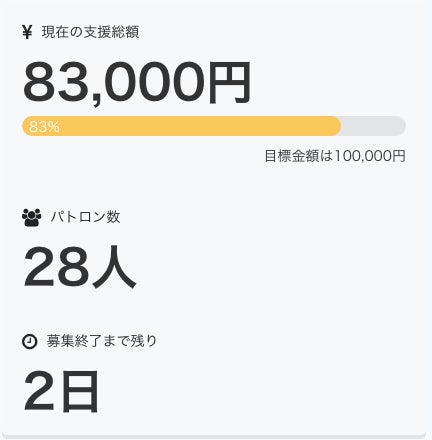Click the 人 character after 28
Viewport: 432px width, 440px height.
pyautogui.click(x=114, y=267)
